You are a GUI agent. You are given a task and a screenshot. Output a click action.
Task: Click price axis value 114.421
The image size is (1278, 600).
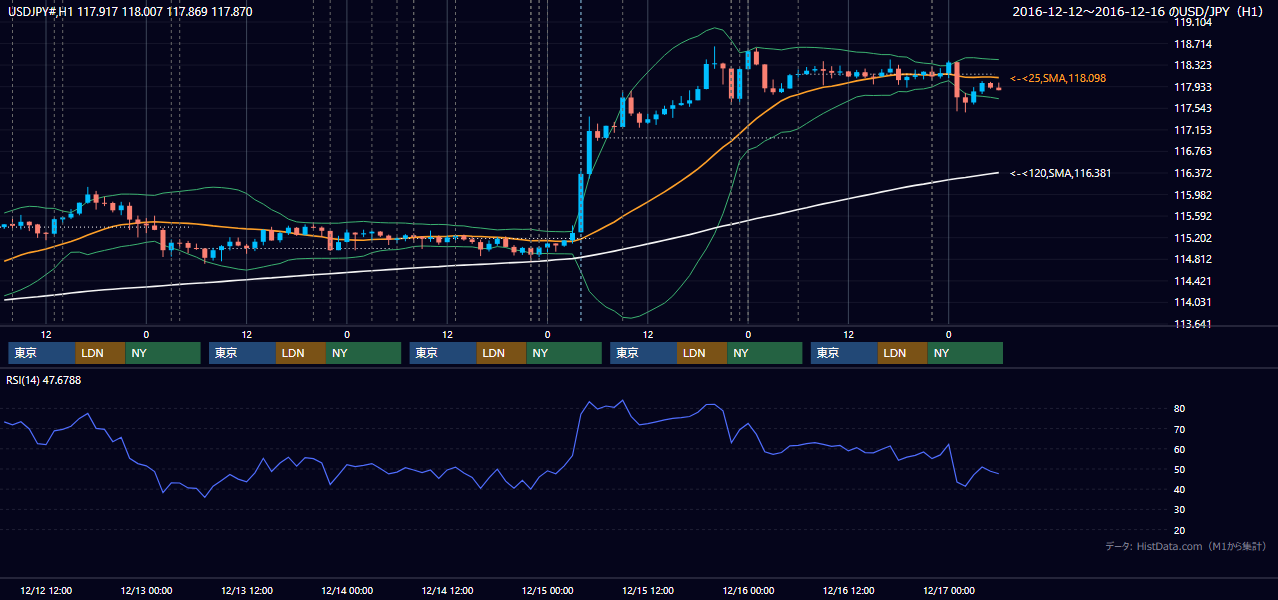[1192, 281]
